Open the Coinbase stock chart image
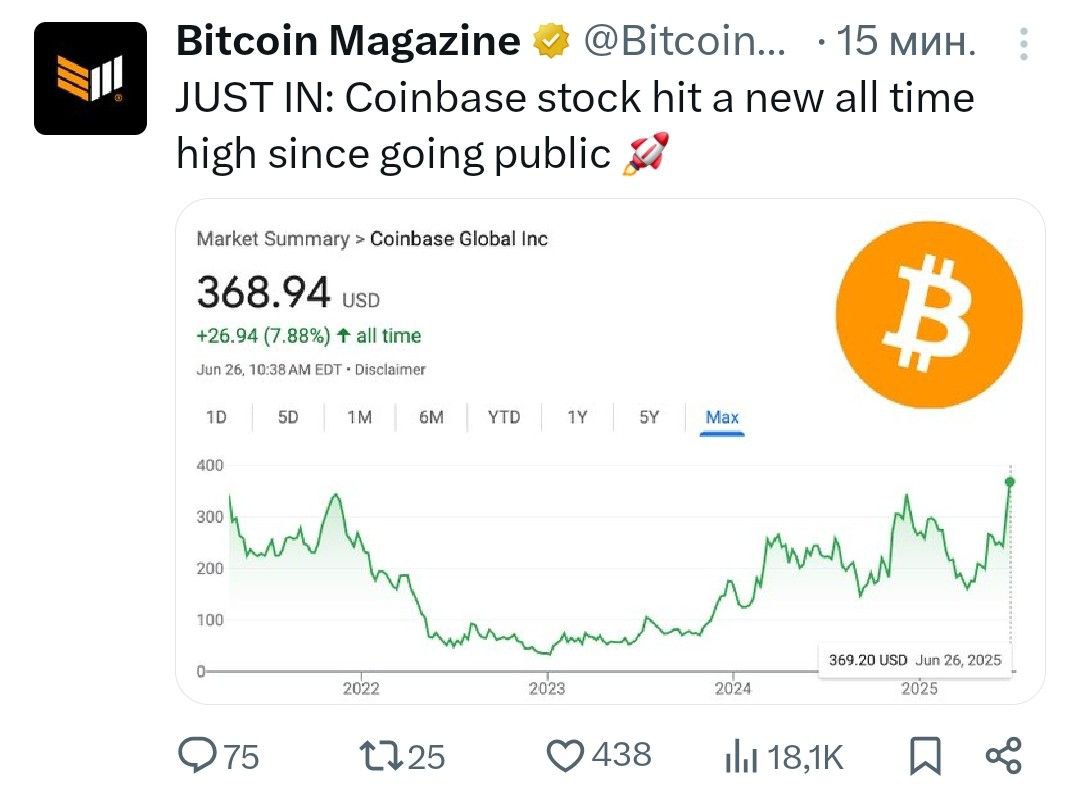Screen dimensions: 1080x799 tap(610, 451)
